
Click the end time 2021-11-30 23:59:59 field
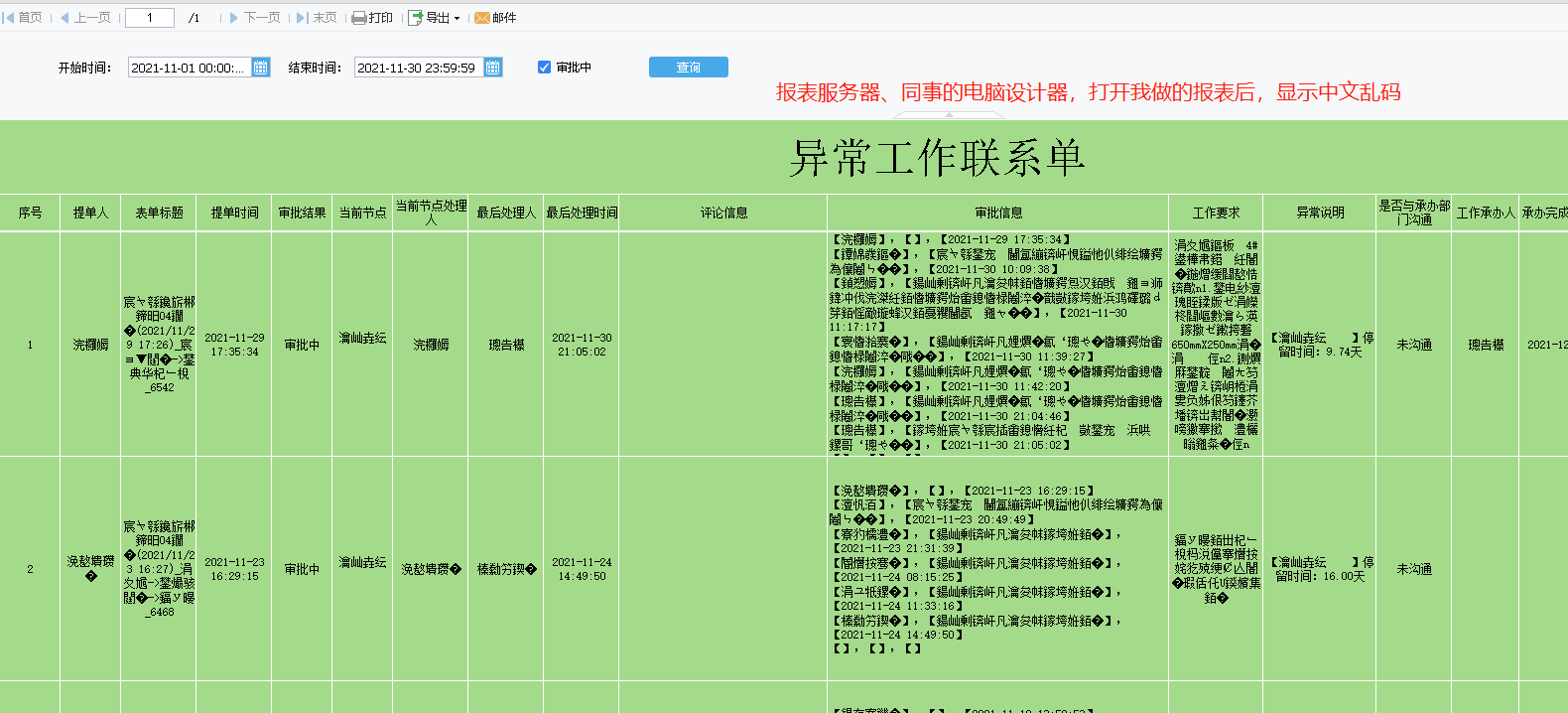[x=418, y=68]
